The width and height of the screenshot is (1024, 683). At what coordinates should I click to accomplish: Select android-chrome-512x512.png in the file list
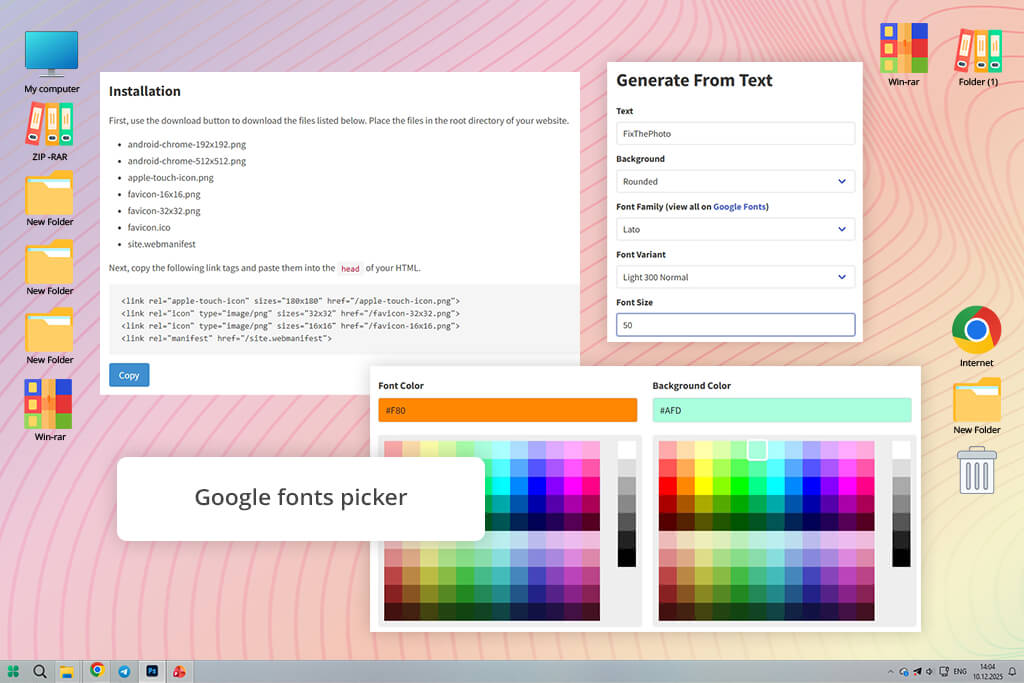[x=187, y=161]
